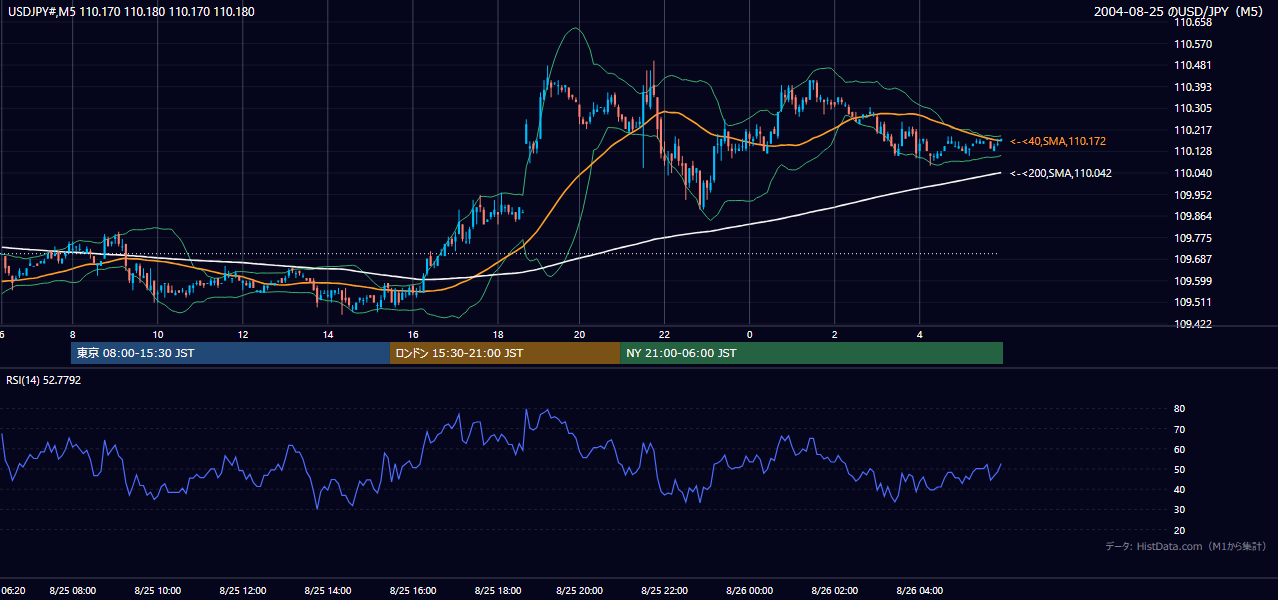Image resolution: width=1278 pixels, height=600 pixels.
Task: Click RSI scale label 50
Action: pos(1180,469)
